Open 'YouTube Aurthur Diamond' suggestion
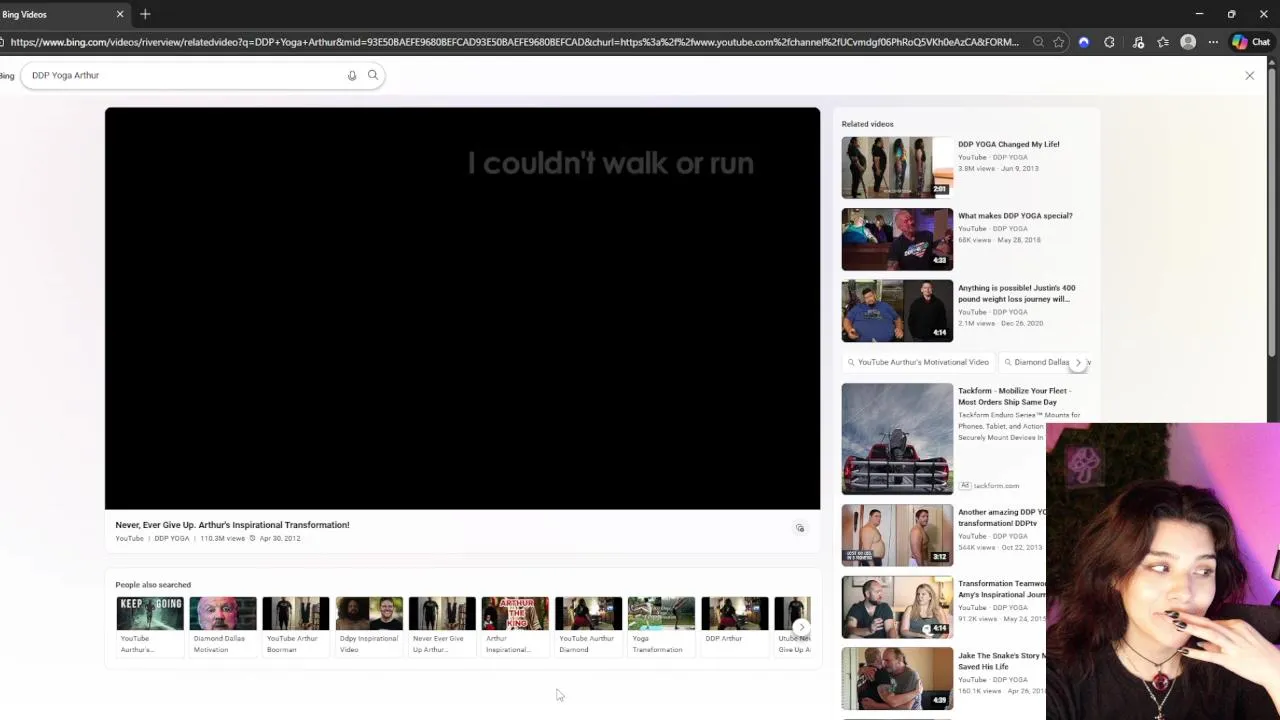Screen dimensions: 1280x720 click(x=588, y=626)
